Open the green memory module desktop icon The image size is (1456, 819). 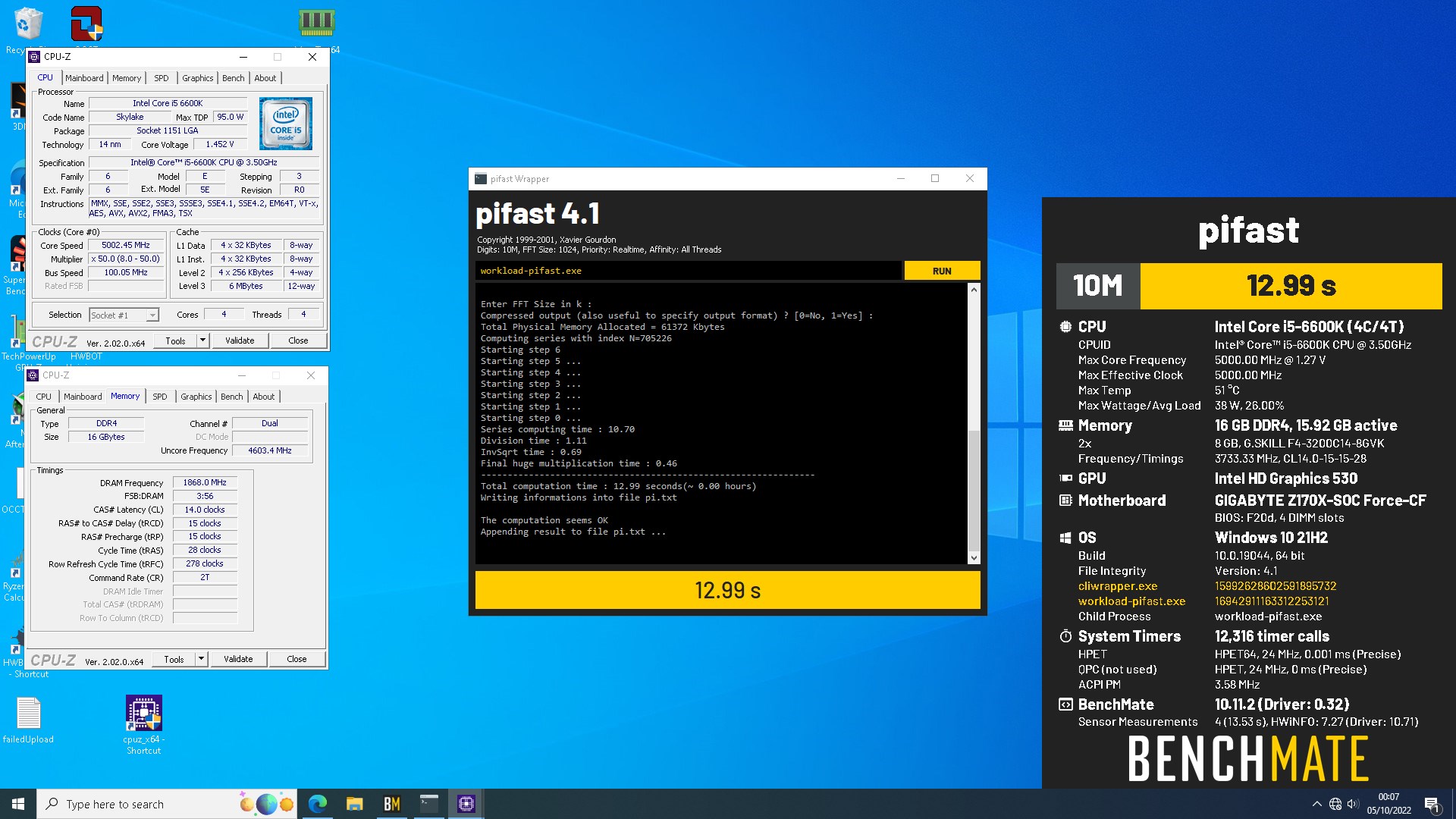(317, 22)
